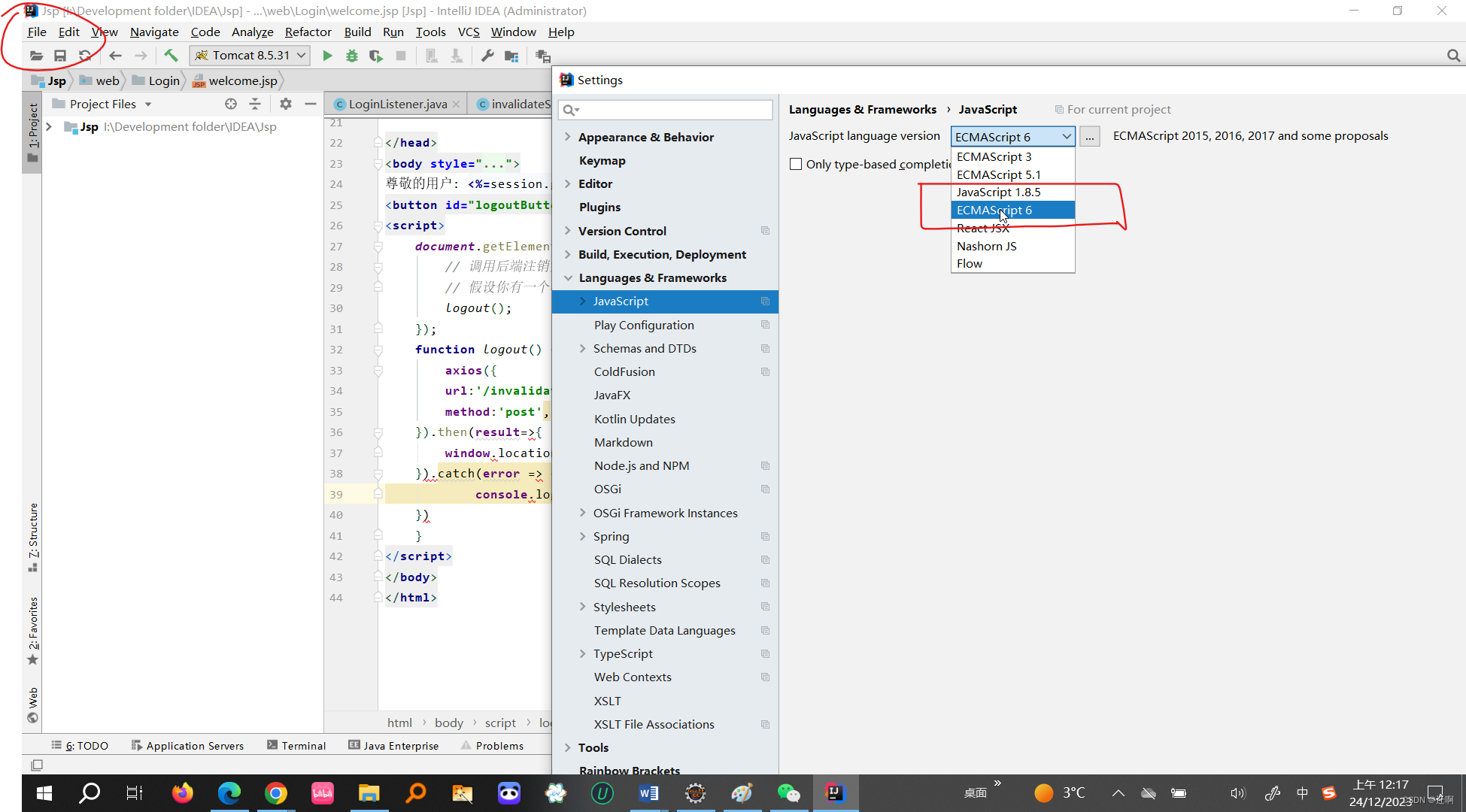Click the ellipsis button beside language version
This screenshot has height=812, width=1466.
[1089, 136]
